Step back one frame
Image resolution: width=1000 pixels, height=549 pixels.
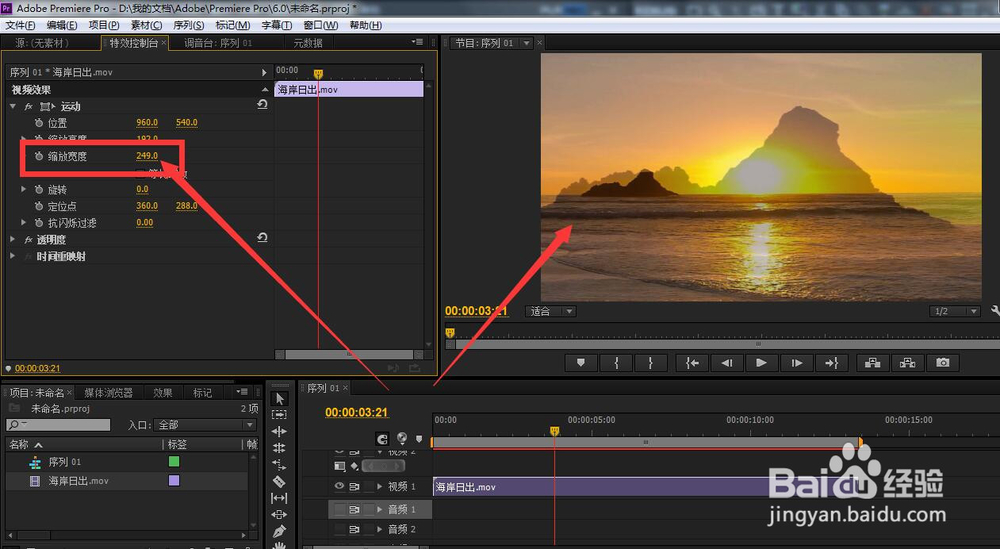click(x=726, y=363)
